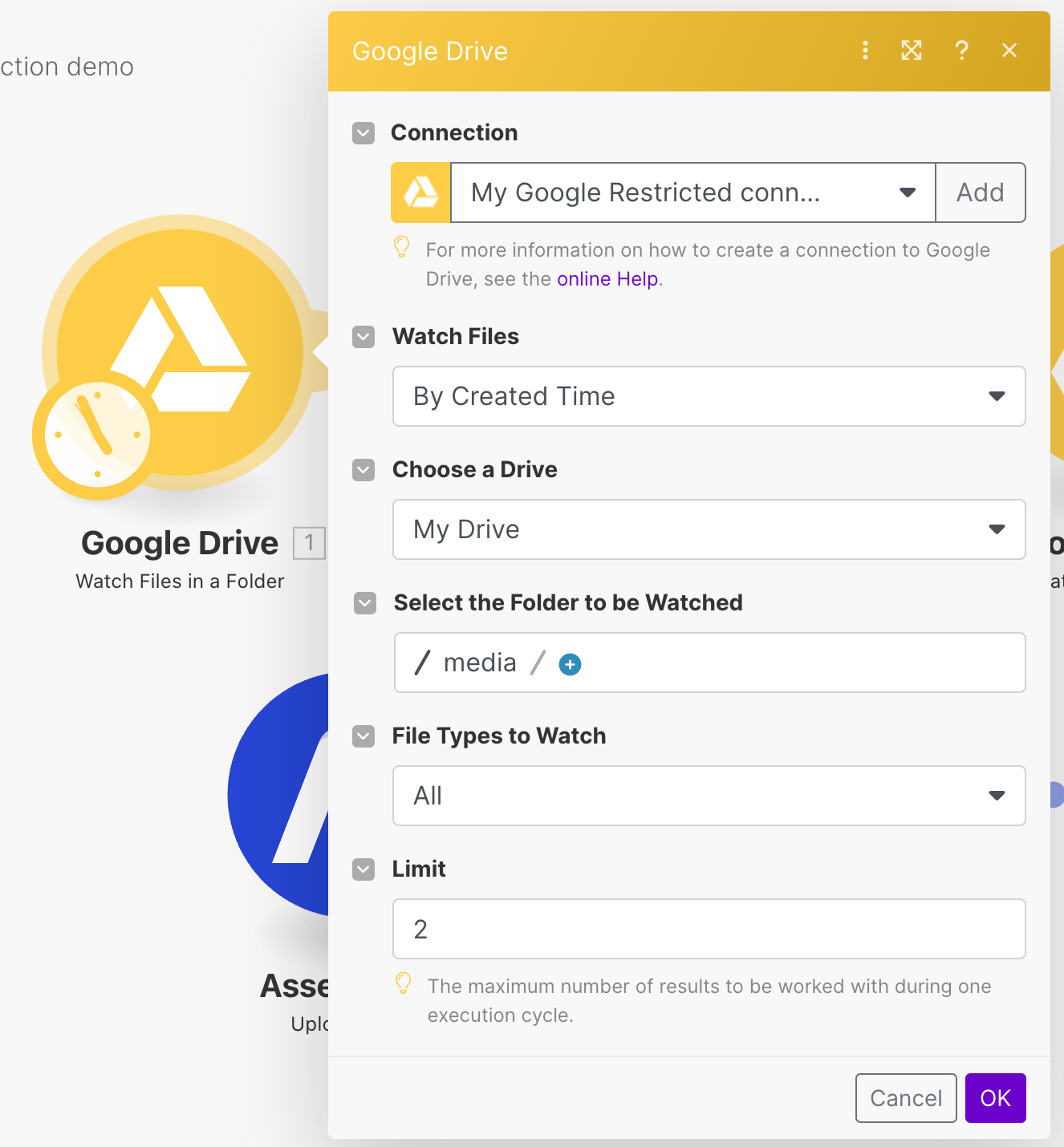Open the online Help link
This screenshot has height=1147, width=1064.
point(607,279)
